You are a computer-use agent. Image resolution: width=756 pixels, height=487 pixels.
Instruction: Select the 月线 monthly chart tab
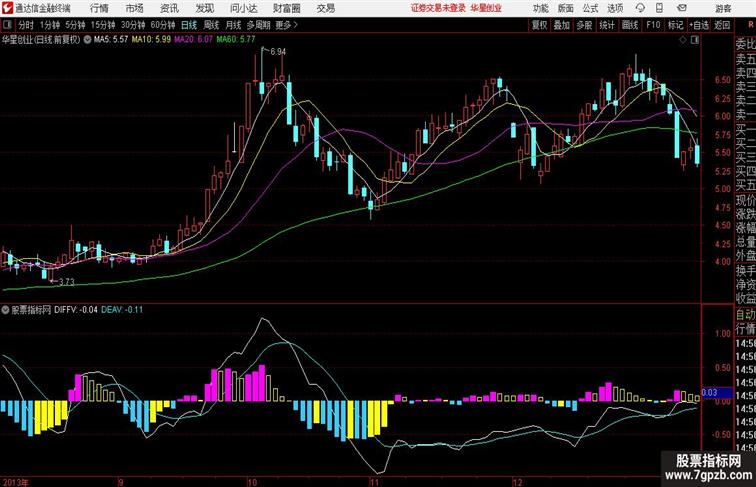click(233, 25)
